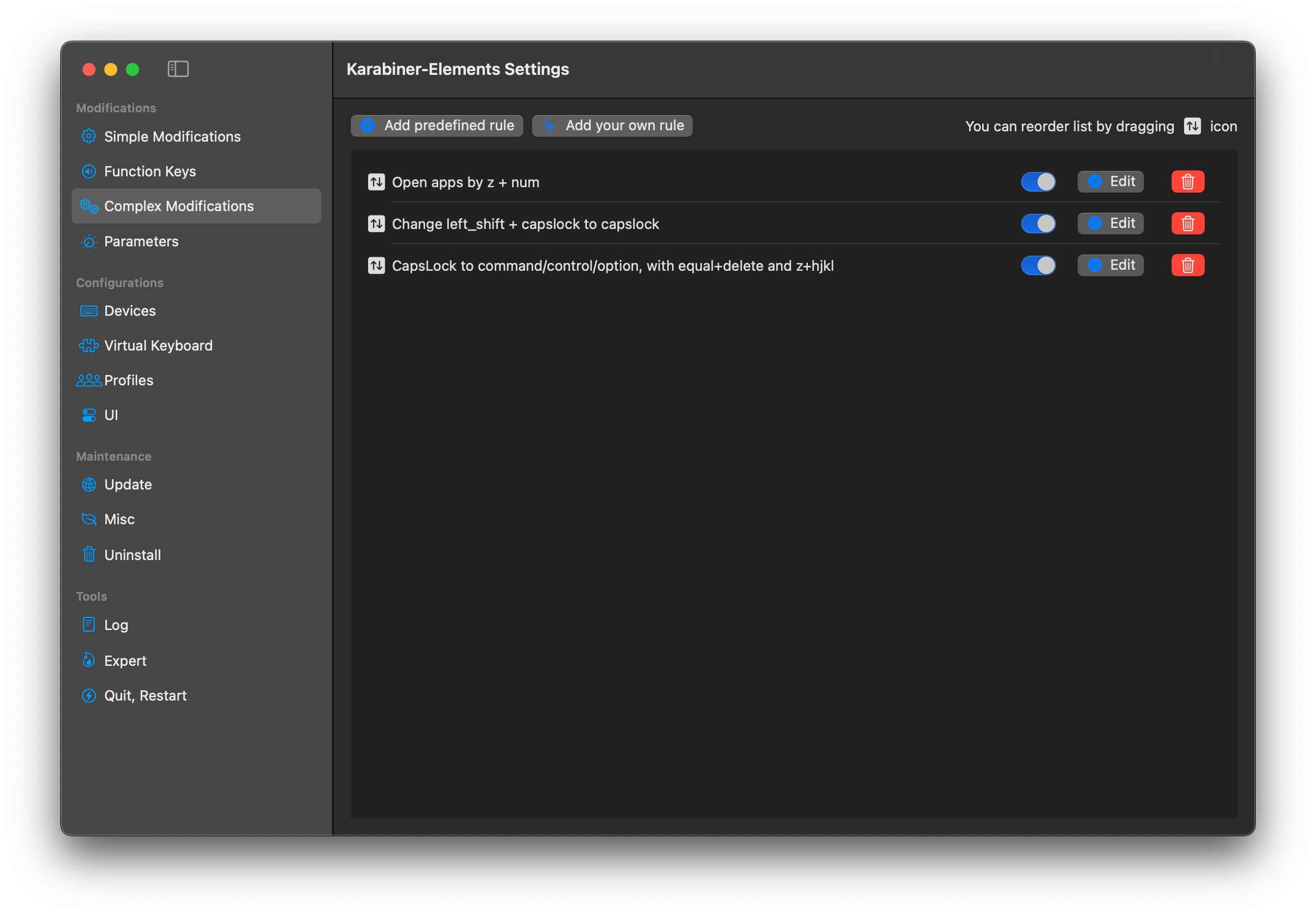Open the Simple Modifications section
Screen dimensions: 1316x916
pyautogui.click(x=172, y=136)
